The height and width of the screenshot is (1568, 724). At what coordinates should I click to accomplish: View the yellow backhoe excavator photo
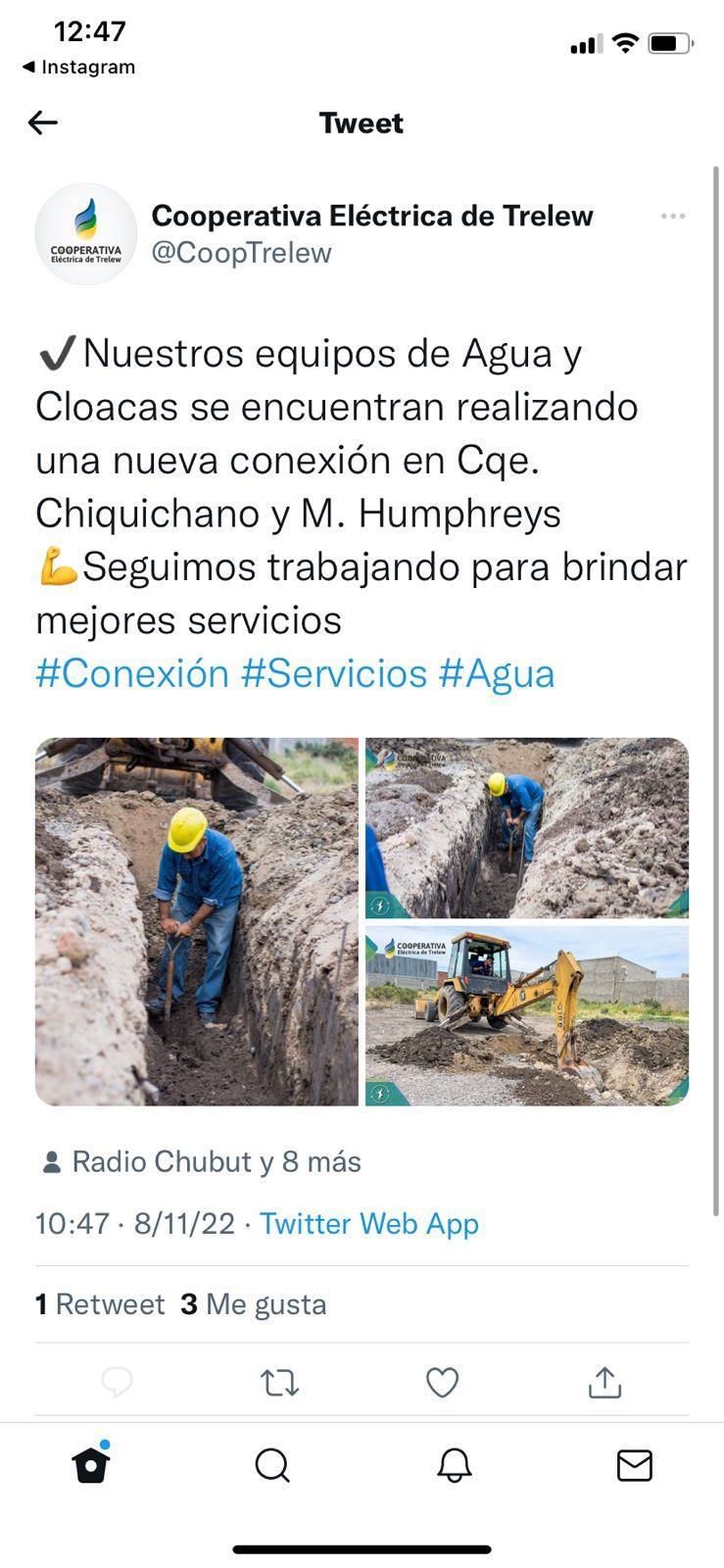pyautogui.click(x=527, y=1015)
